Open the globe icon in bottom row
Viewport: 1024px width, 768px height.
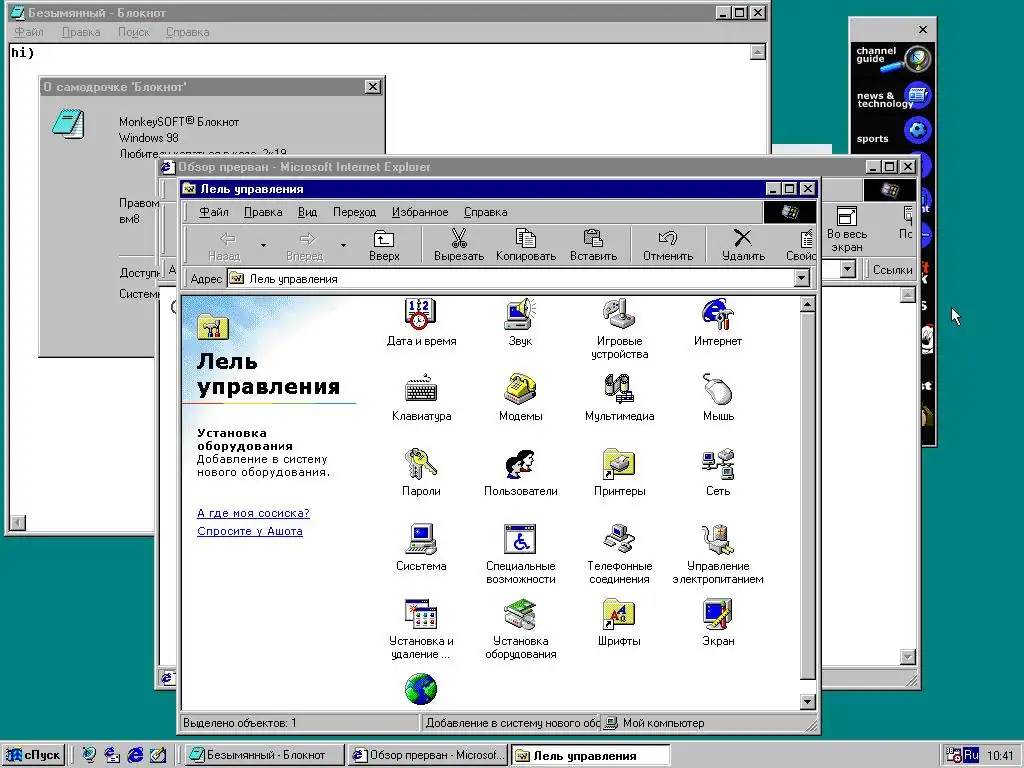pyautogui.click(x=421, y=689)
